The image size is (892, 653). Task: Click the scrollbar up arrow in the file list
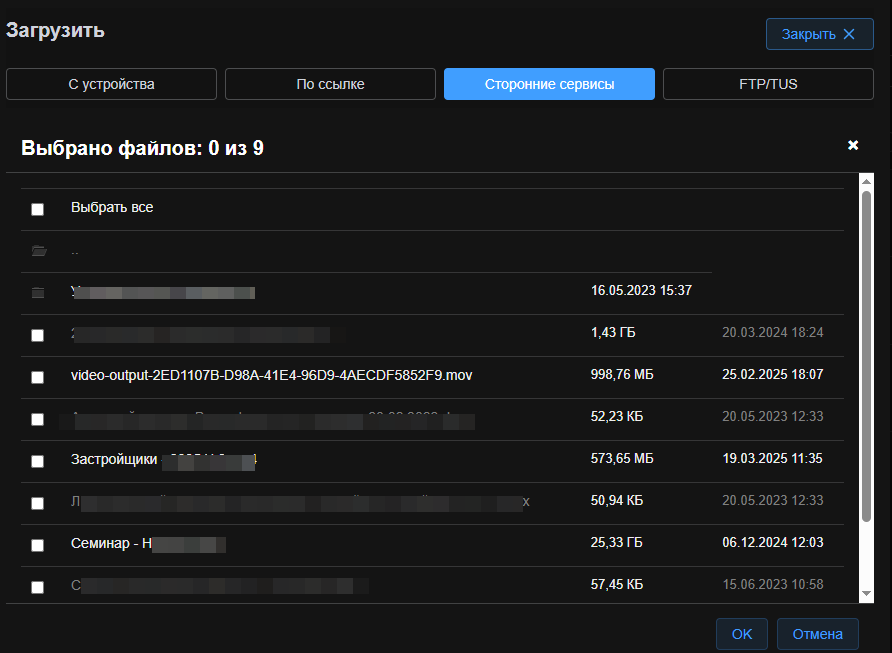click(x=866, y=181)
